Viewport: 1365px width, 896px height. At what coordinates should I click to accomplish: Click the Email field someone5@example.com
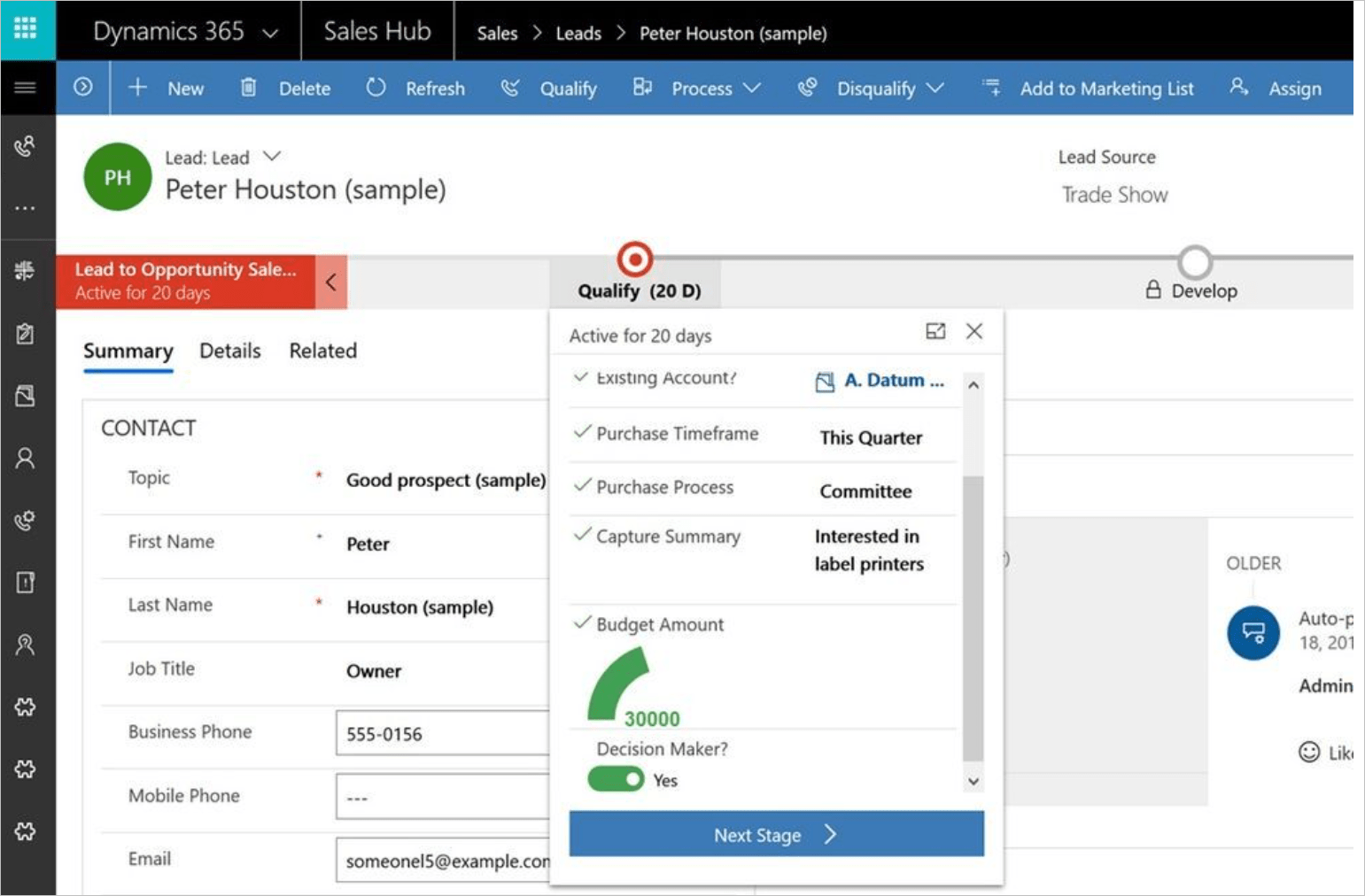click(x=442, y=861)
